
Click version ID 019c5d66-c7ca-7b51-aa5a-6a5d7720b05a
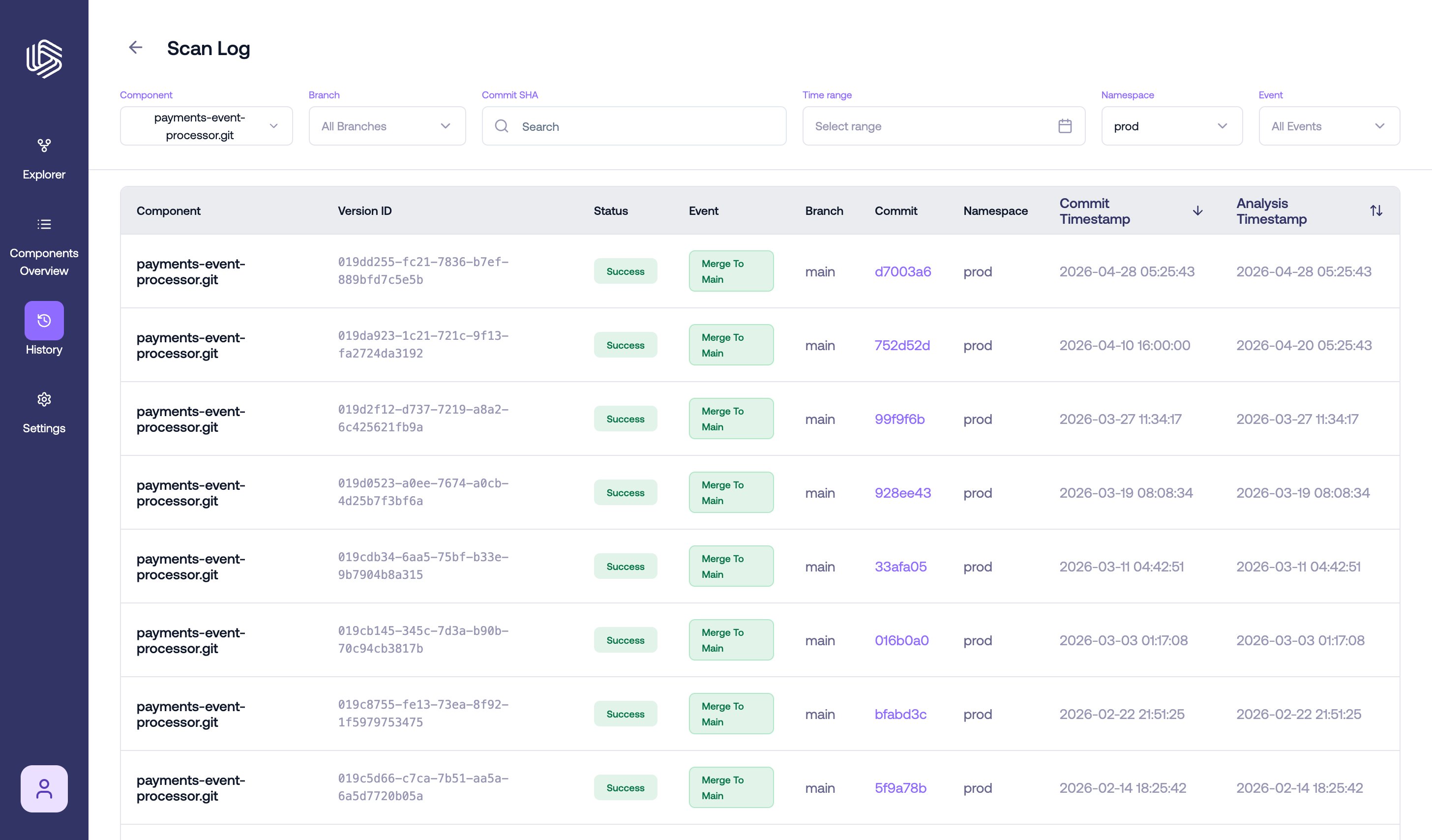pos(423,788)
